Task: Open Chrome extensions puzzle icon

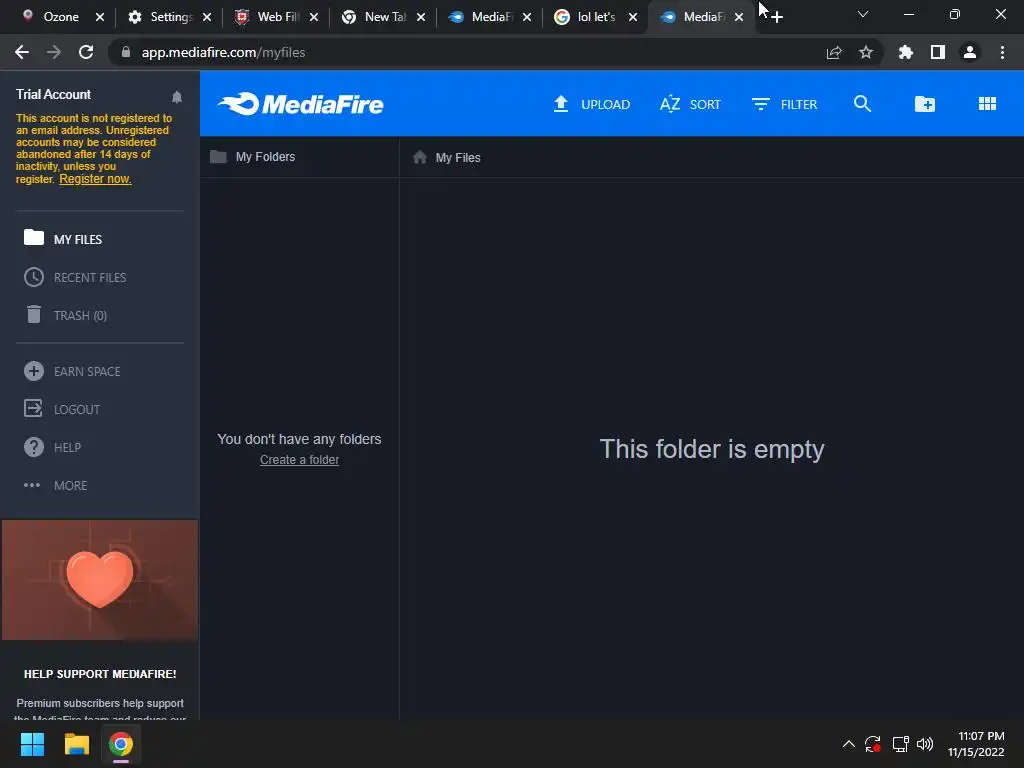Action: 905,52
